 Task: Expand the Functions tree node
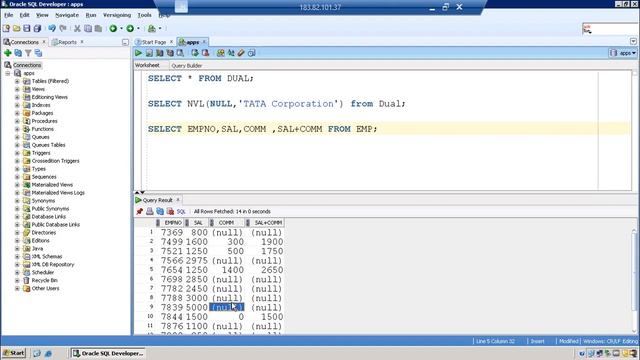(17, 129)
